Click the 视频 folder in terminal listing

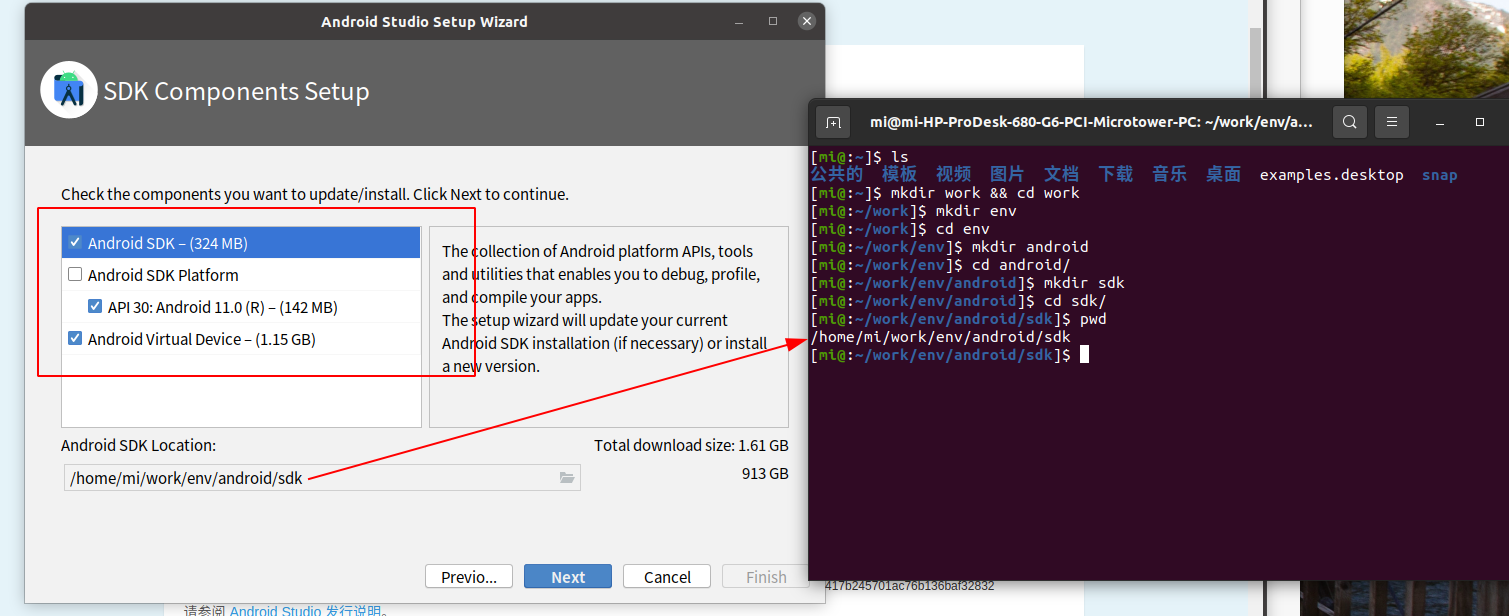953,175
